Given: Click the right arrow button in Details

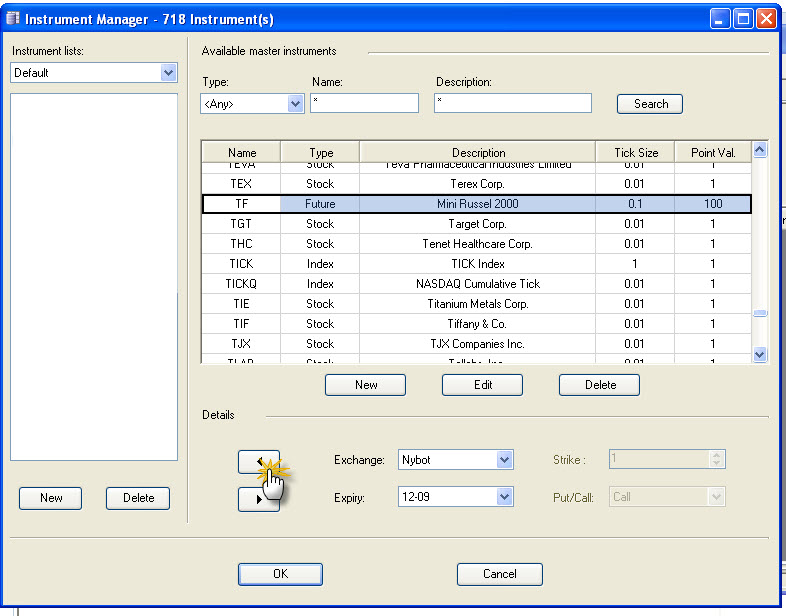Looking at the screenshot, I should pyautogui.click(x=258, y=500).
